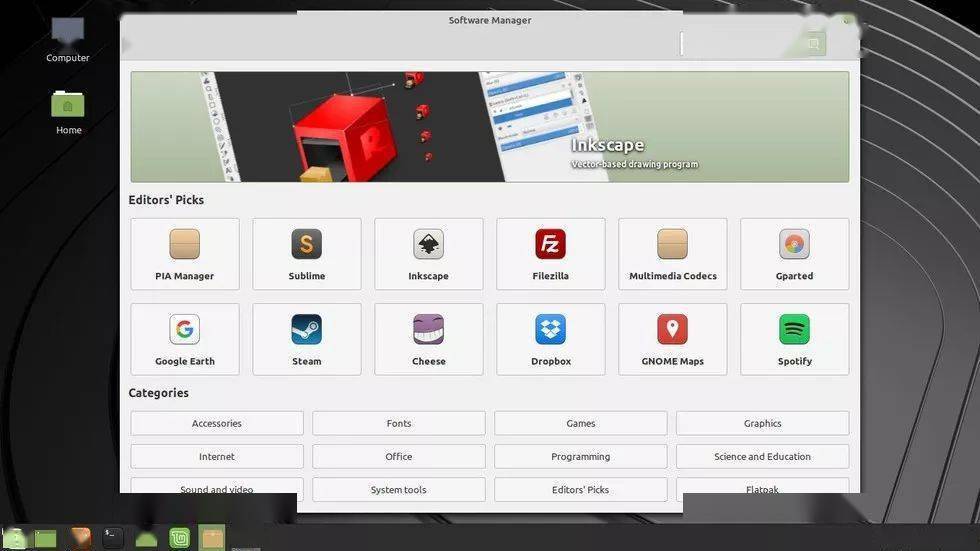Viewport: 980px width, 551px height.
Task: Click the search magnifier icon
Action: 813,44
